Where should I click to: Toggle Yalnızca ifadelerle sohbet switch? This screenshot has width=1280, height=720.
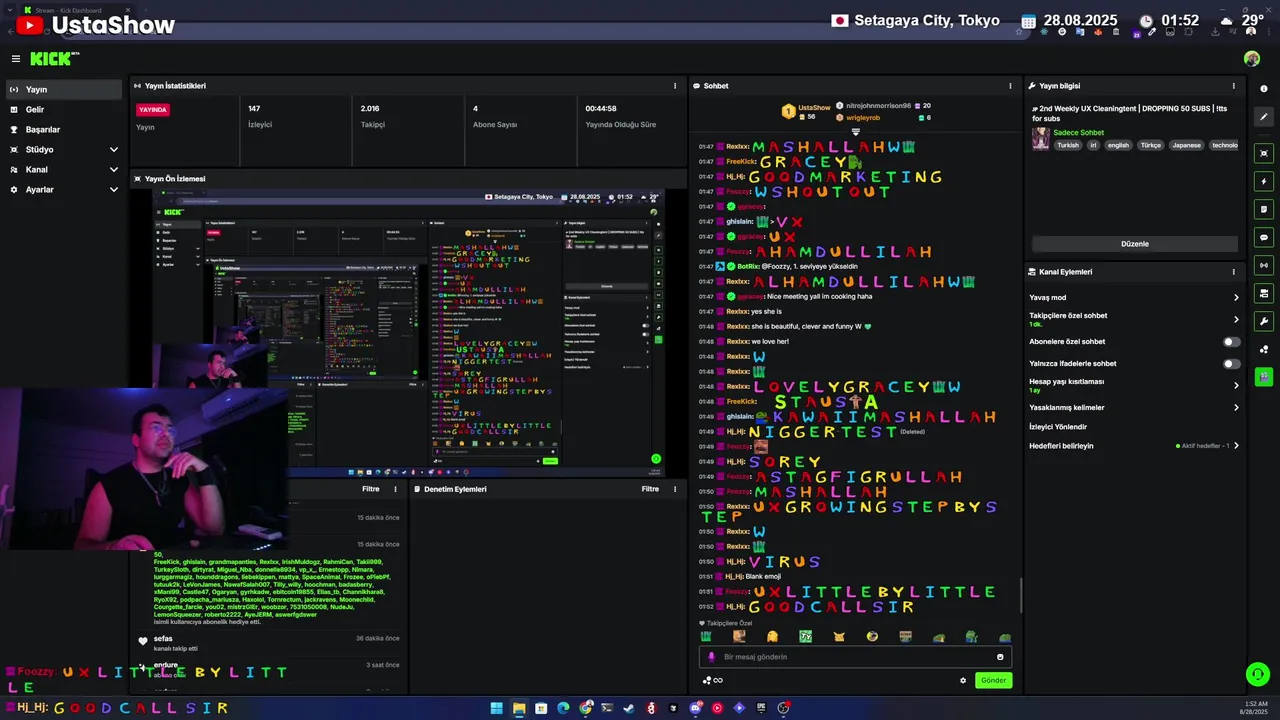pos(1231,364)
